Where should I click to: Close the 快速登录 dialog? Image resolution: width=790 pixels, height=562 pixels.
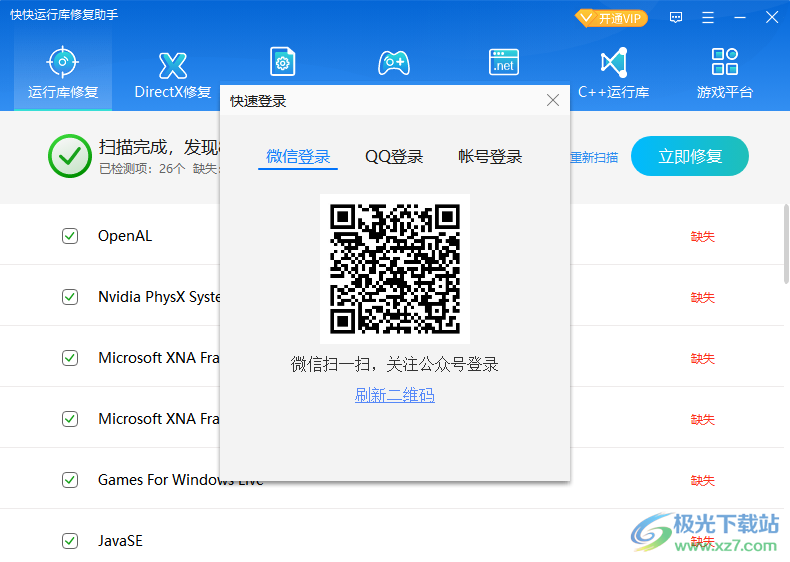pyautogui.click(x=553, y=100)
